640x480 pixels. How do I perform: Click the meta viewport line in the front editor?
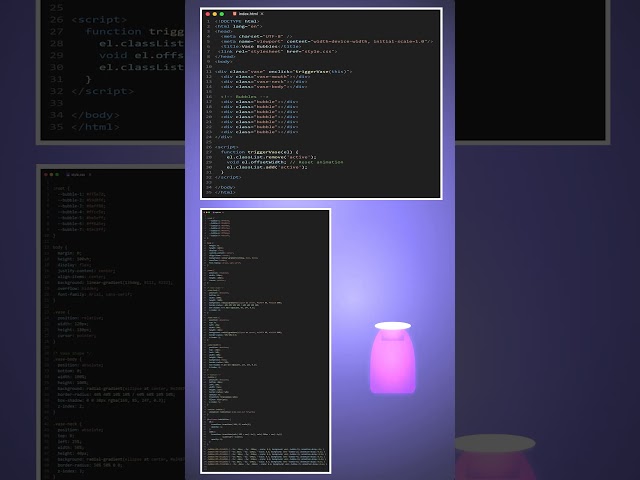pos(327,41)
